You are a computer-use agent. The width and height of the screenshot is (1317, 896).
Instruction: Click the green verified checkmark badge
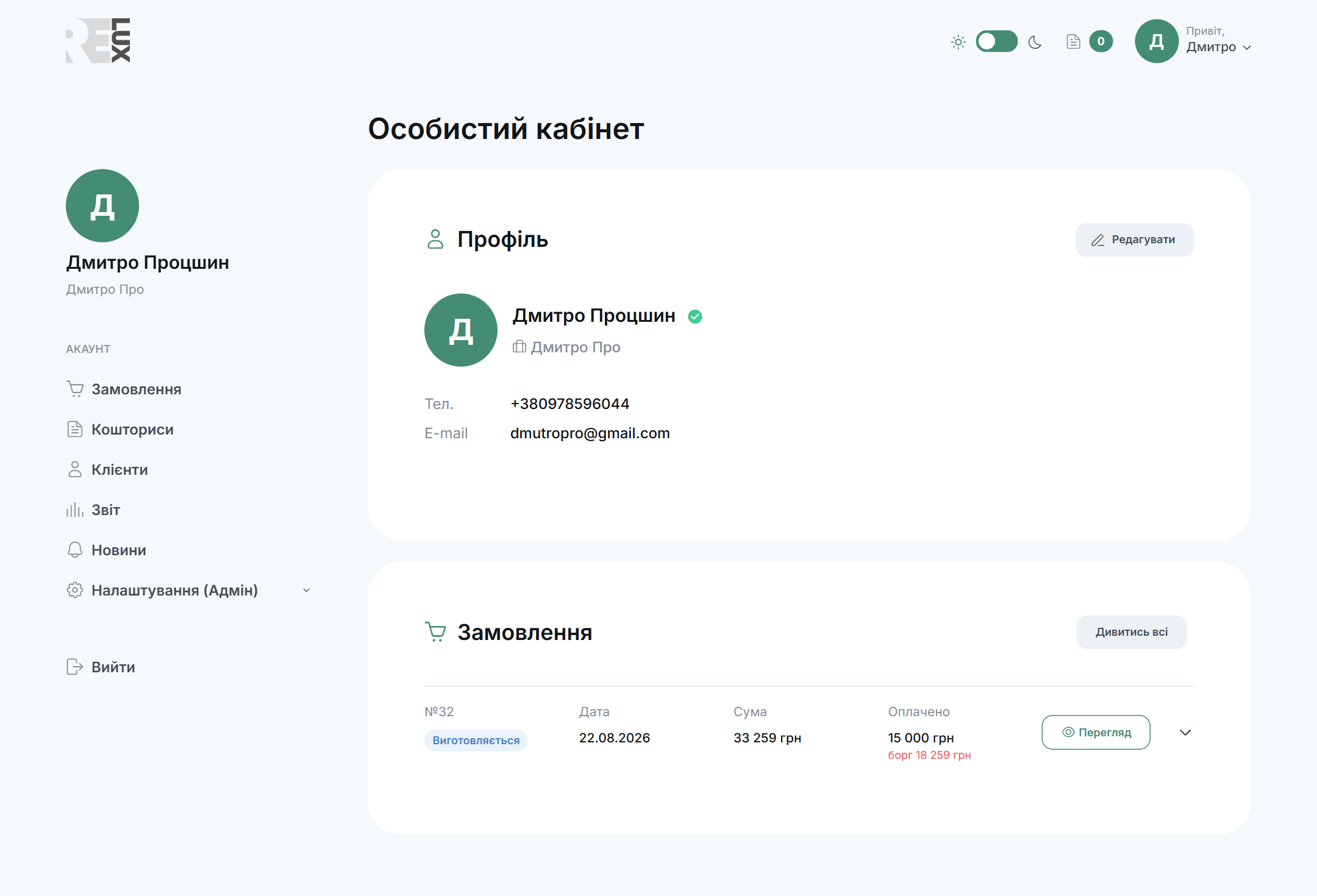[694, 316]
